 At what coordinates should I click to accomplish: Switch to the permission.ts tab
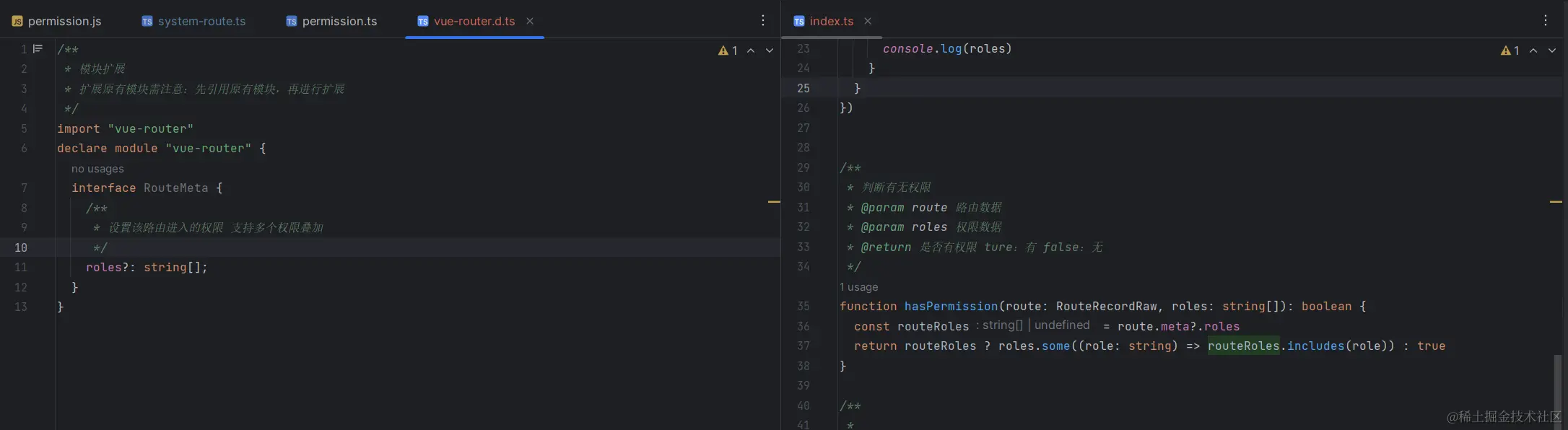[x=331, y=21]
